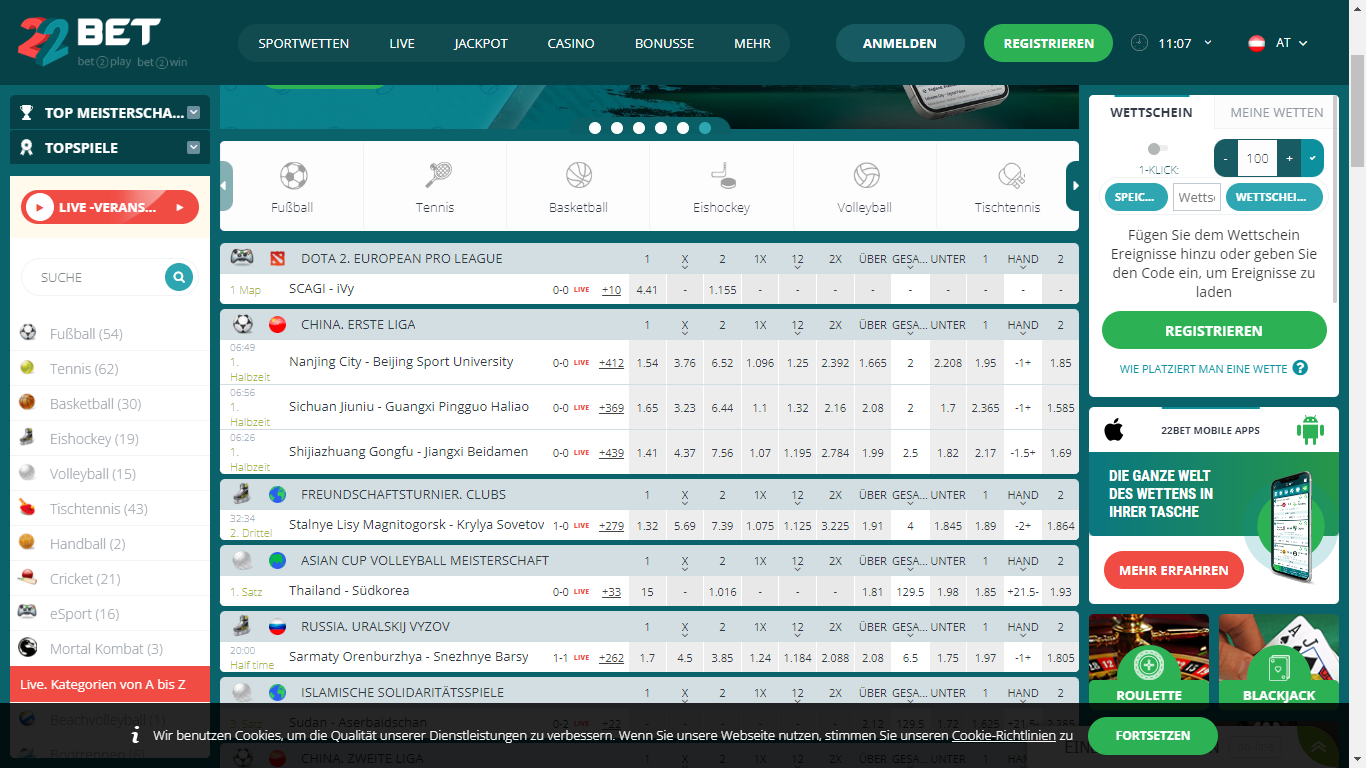Decrease stake with minus button

pos(1226,158)
